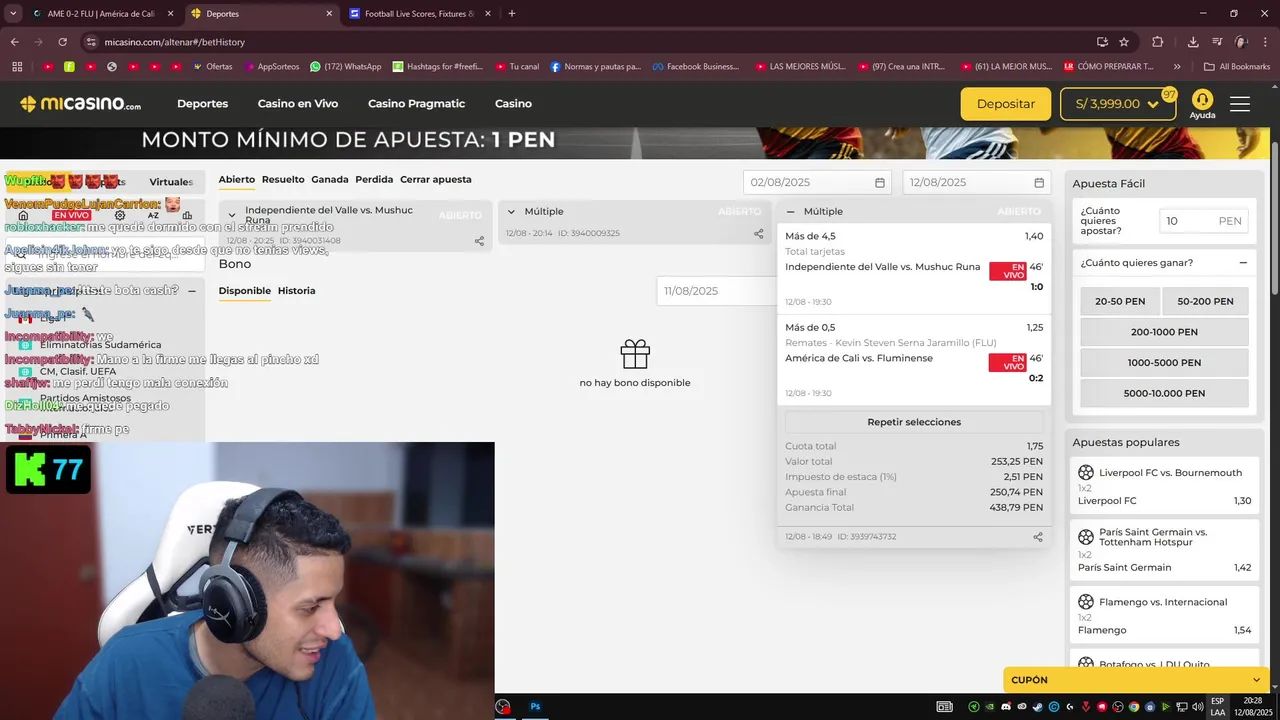The image size is (1280, 720).
Task: Switch to the Perdida tab
Action: click(x=374, y=180)
